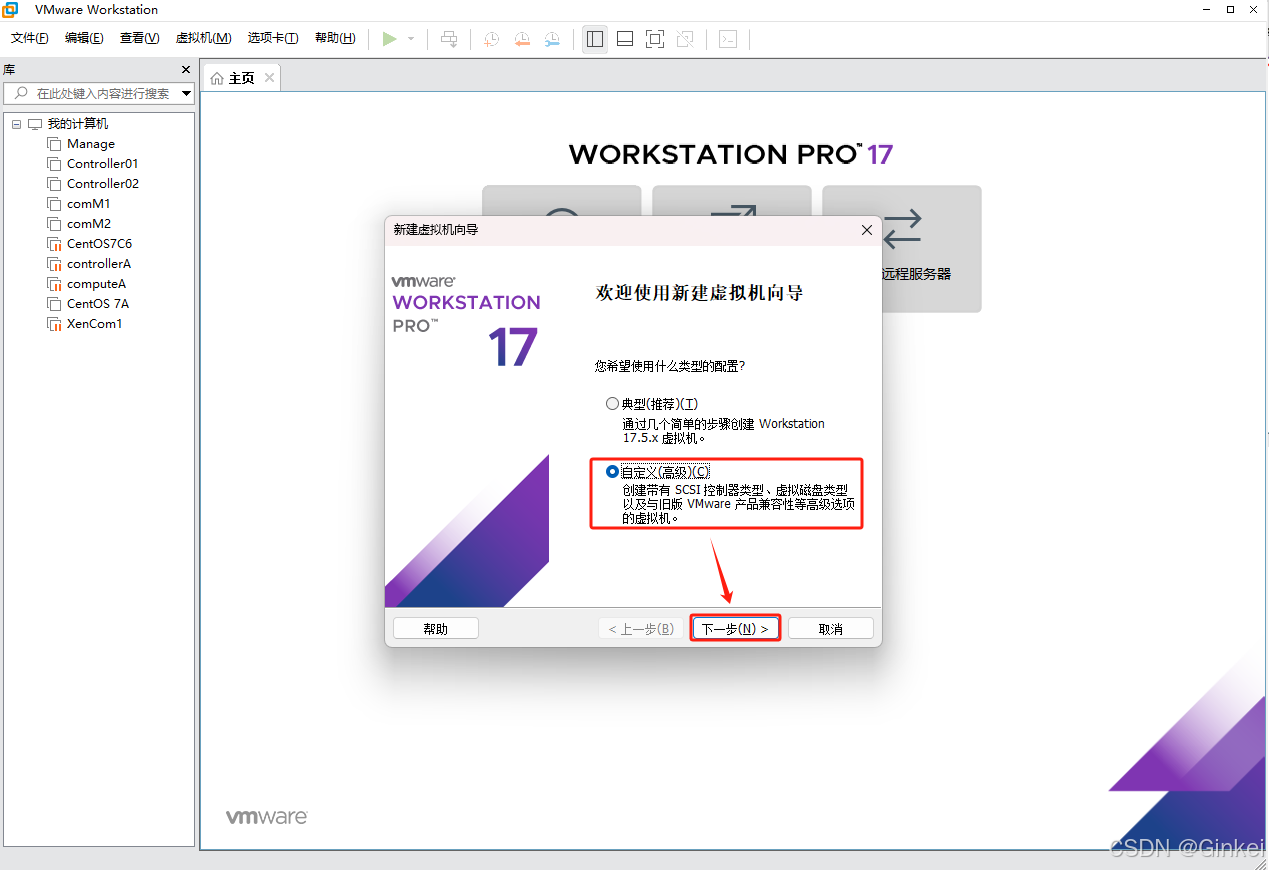The width and height of the screenshot is (1269, 870).
Task: Click the take snapshot clock icon
Action: pyautogui.click(x=492, y=39)
